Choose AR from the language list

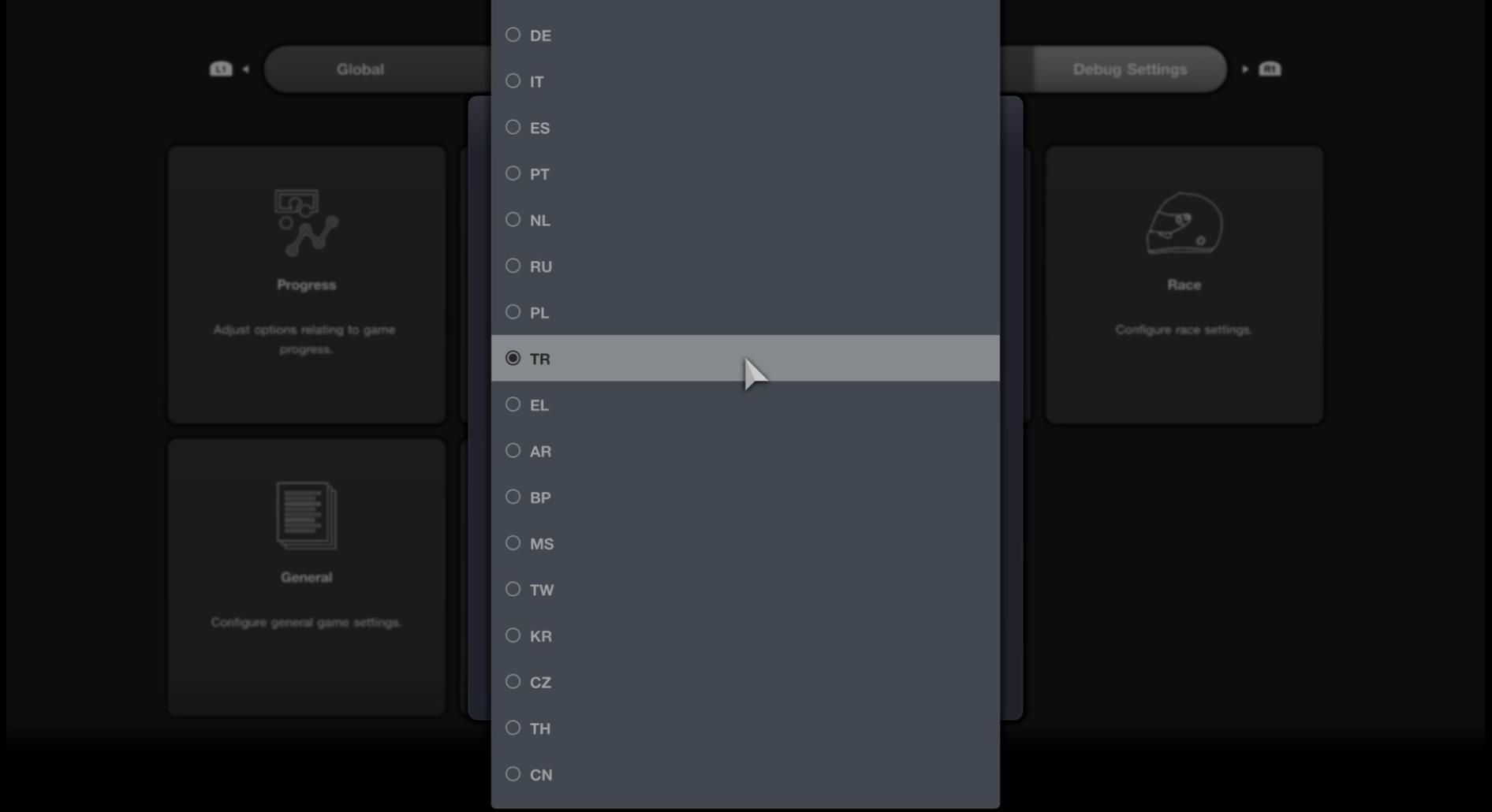tap(513, 451)
